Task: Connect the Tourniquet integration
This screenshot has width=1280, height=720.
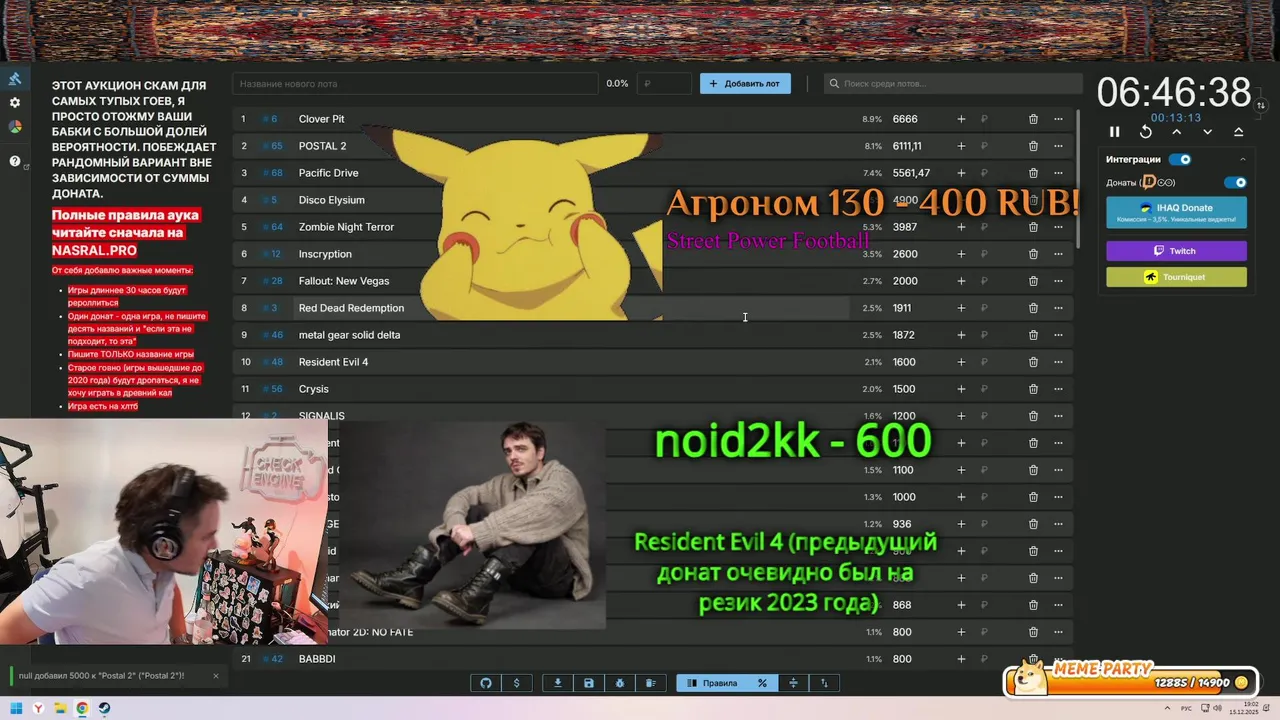Action: 1176,277
